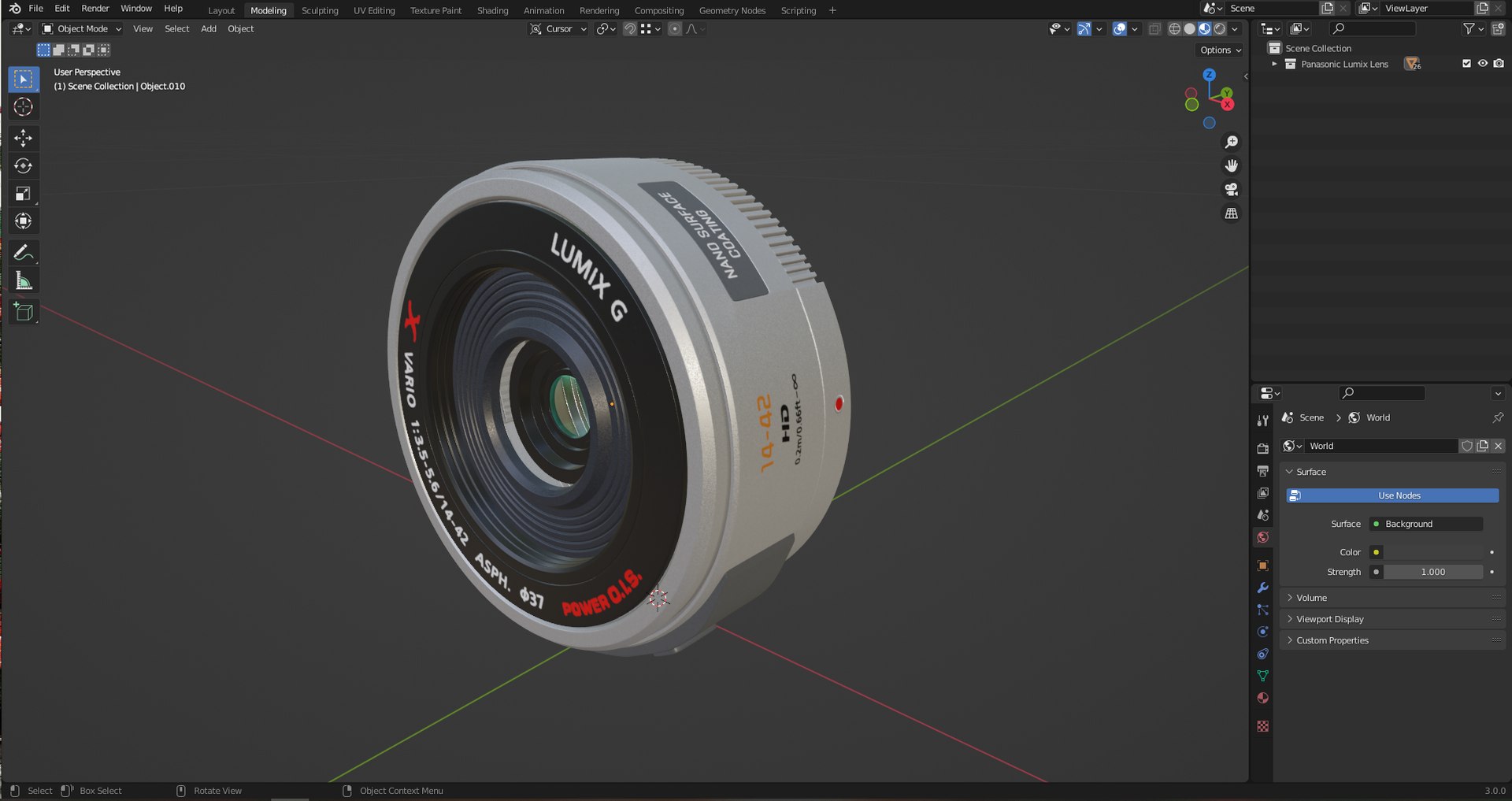Select the Cursor tool in the left toolbar
The height and width of the screenshot is (801, 1512).
tap(23, 107)
